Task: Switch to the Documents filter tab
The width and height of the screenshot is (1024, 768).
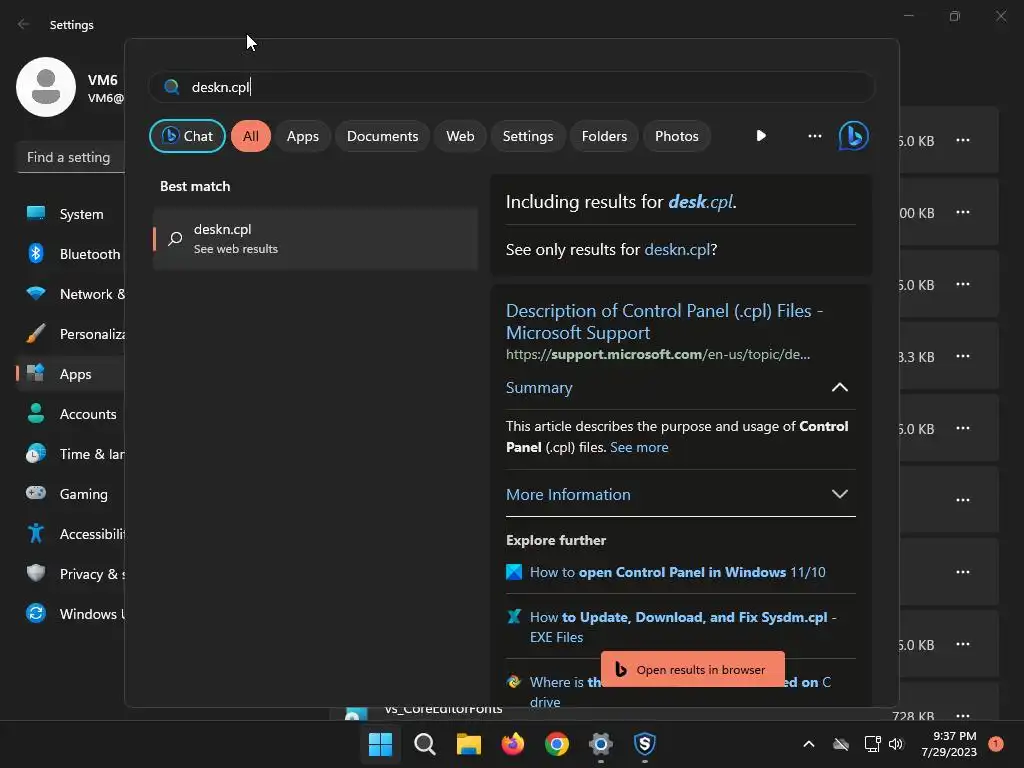Action: (x=382, y=136)
